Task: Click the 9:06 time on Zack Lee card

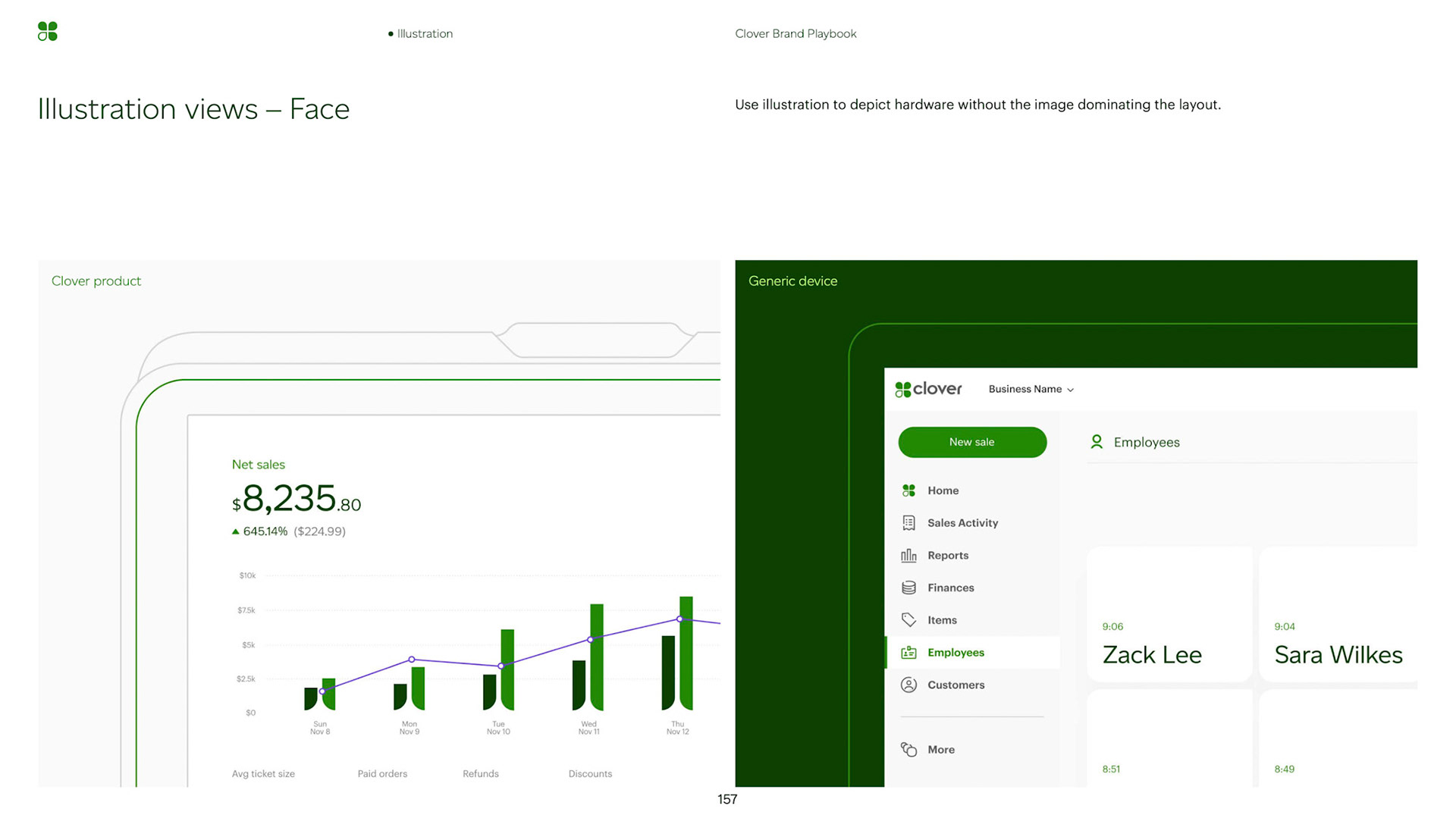Action: tap(1112, 627)
